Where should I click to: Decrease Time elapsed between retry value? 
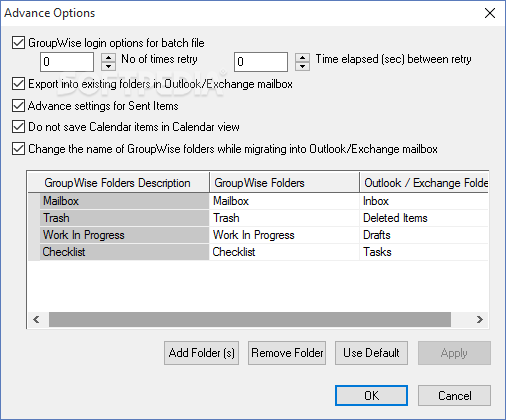click(302, 66)
